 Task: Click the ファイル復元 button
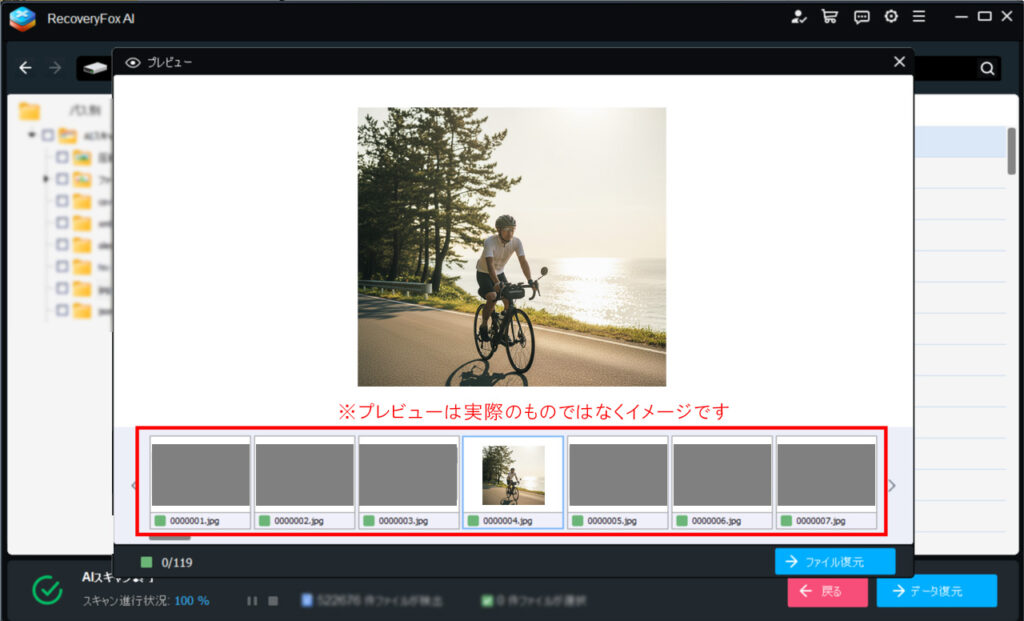click(834, 562)
